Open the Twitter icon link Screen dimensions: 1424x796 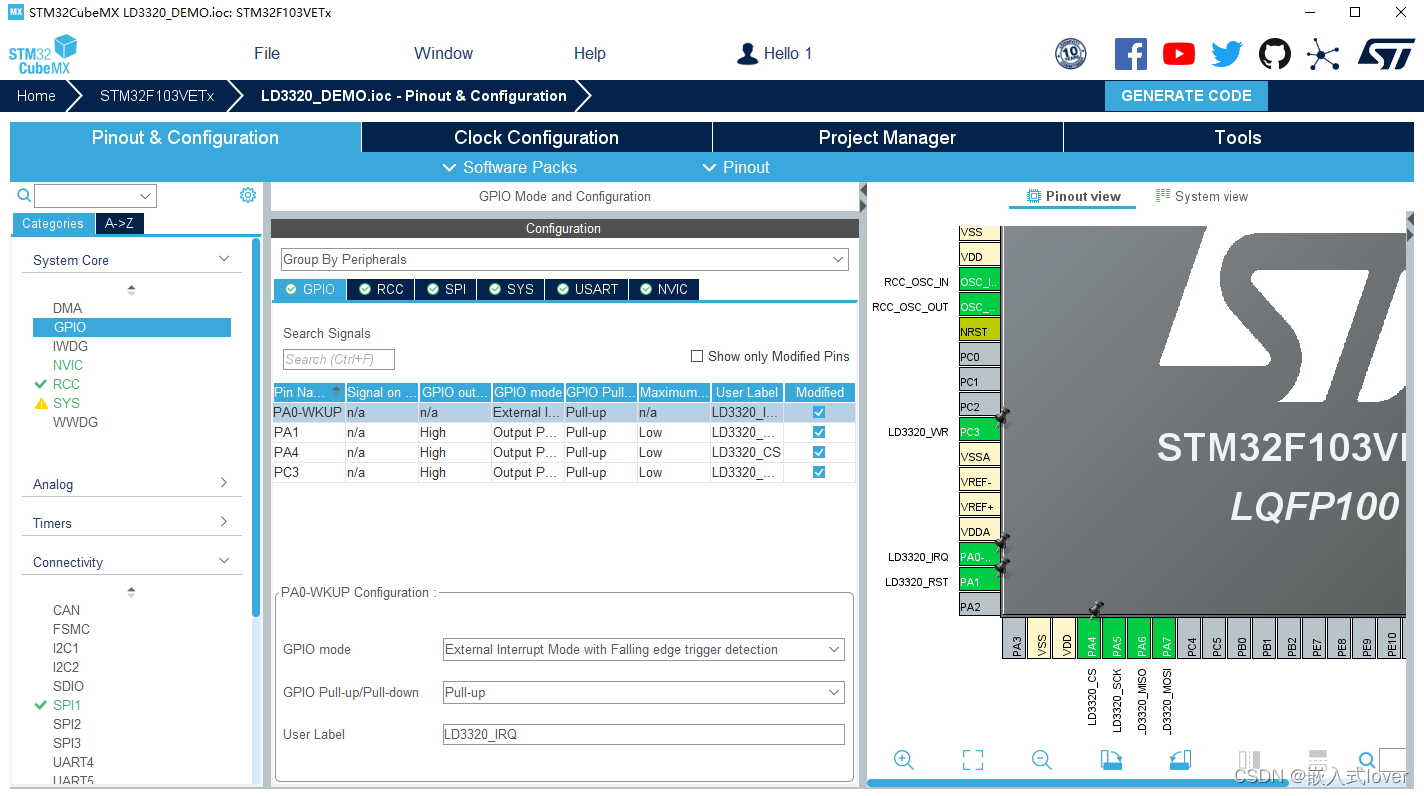[x=1227, y=54]
